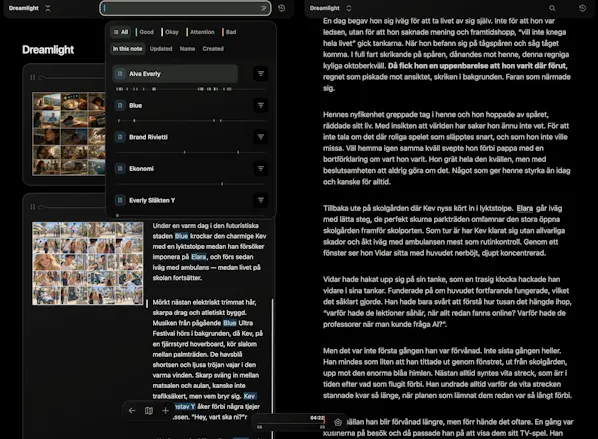Click the document icon beside Ekonomi
The image size is (598, 439).
(120, 169)
